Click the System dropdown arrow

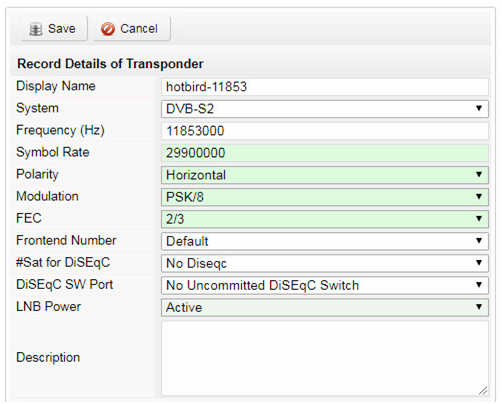479,108
